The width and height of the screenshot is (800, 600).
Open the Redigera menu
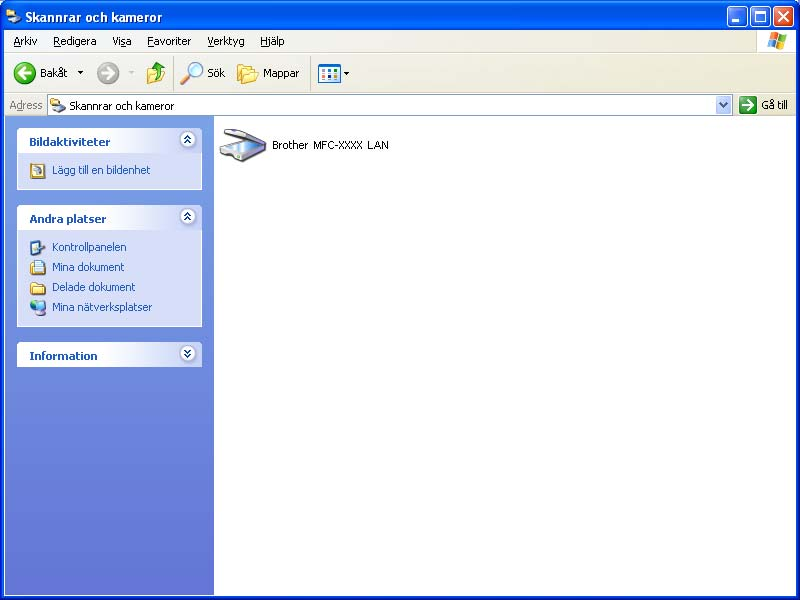pyautogui.click(x=74, y=41)
